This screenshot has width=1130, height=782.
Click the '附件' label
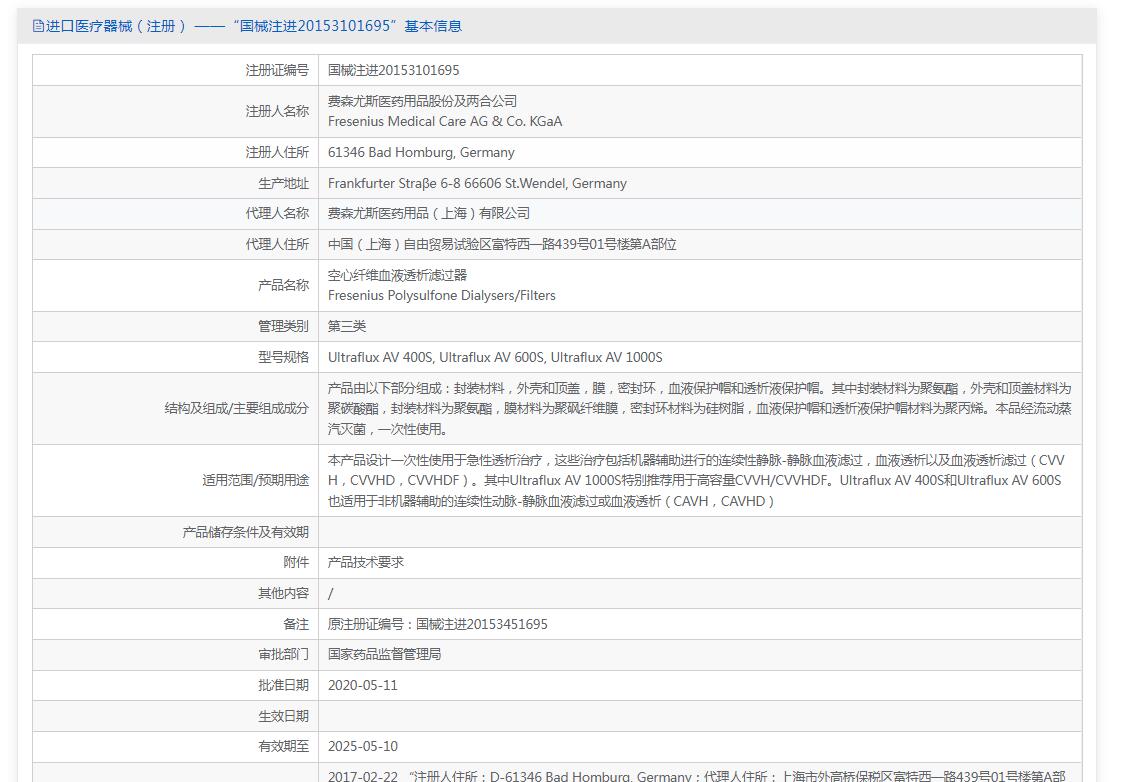(x=295, y=562)
